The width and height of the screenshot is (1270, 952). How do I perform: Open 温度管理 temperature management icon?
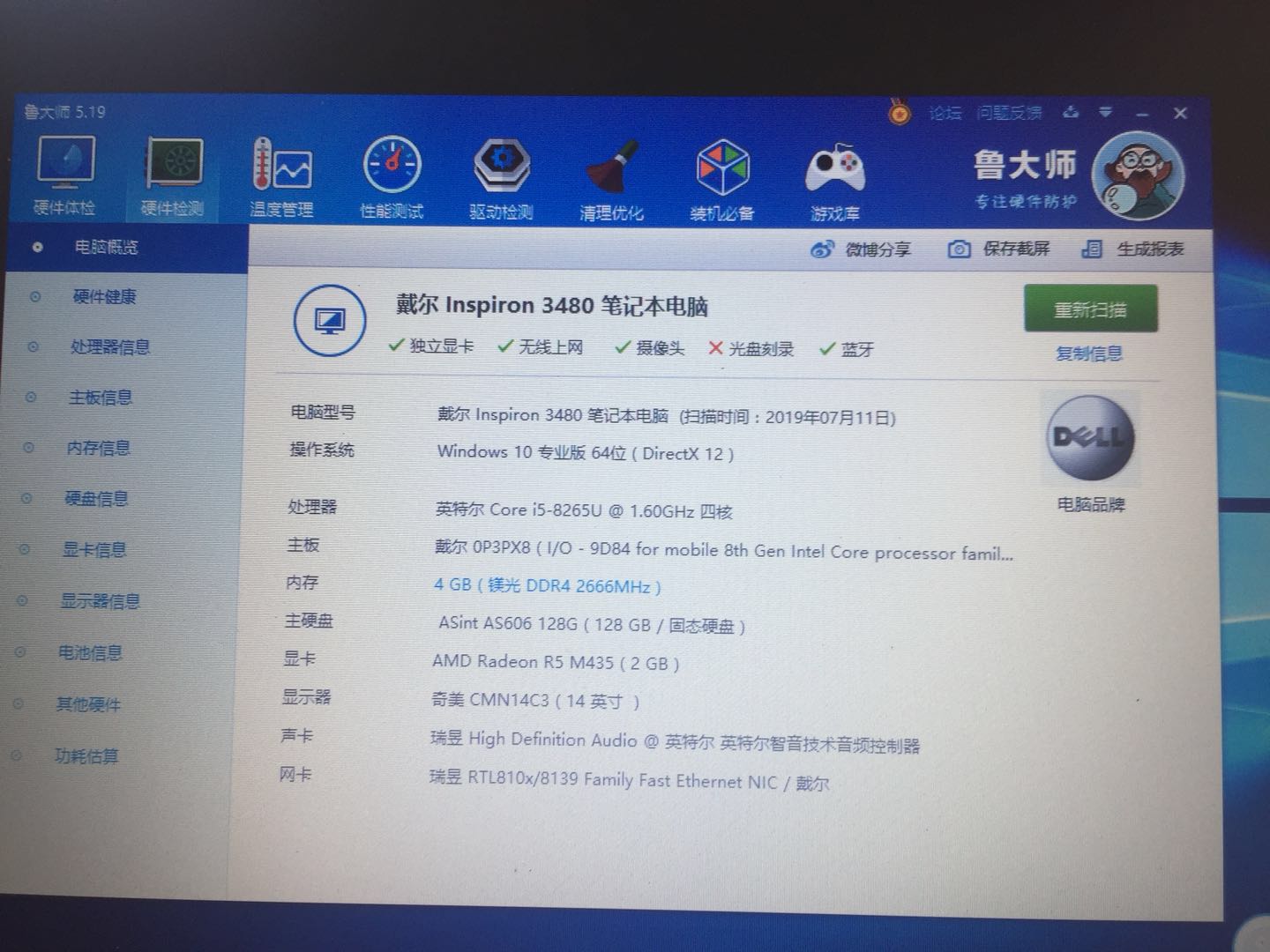281,177
